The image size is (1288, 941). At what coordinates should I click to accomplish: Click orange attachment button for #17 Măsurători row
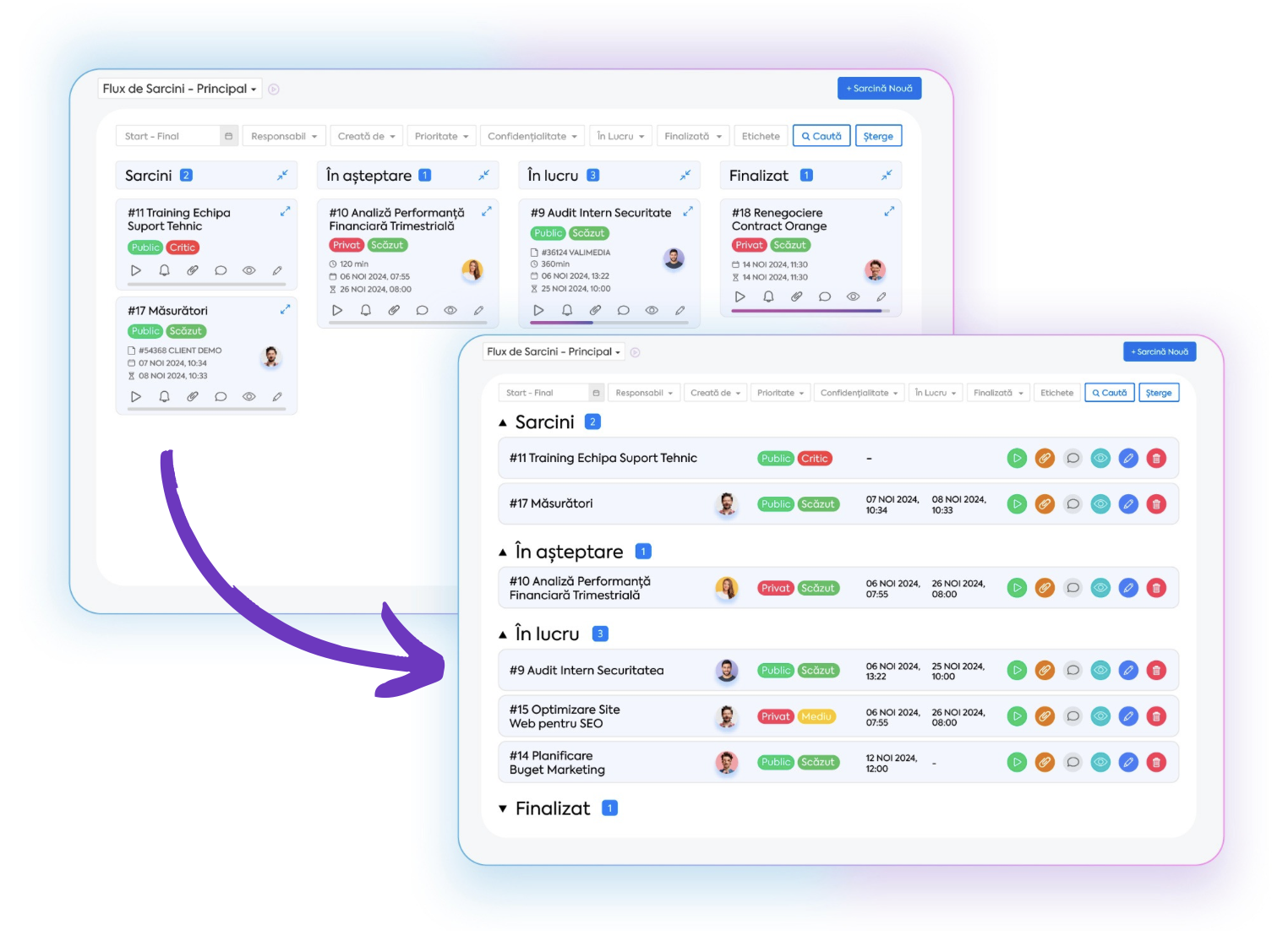pyautogui.click(x=1045, y=504)
